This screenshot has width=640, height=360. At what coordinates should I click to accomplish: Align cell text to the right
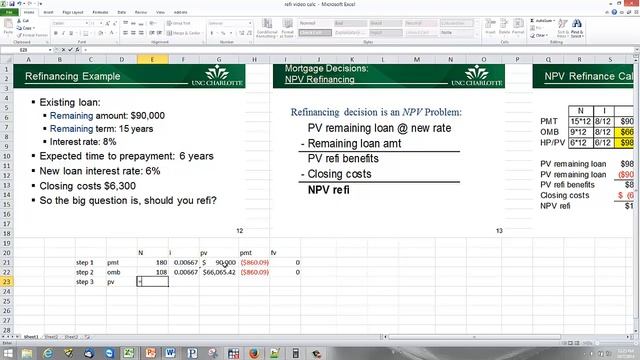[141, 33]
